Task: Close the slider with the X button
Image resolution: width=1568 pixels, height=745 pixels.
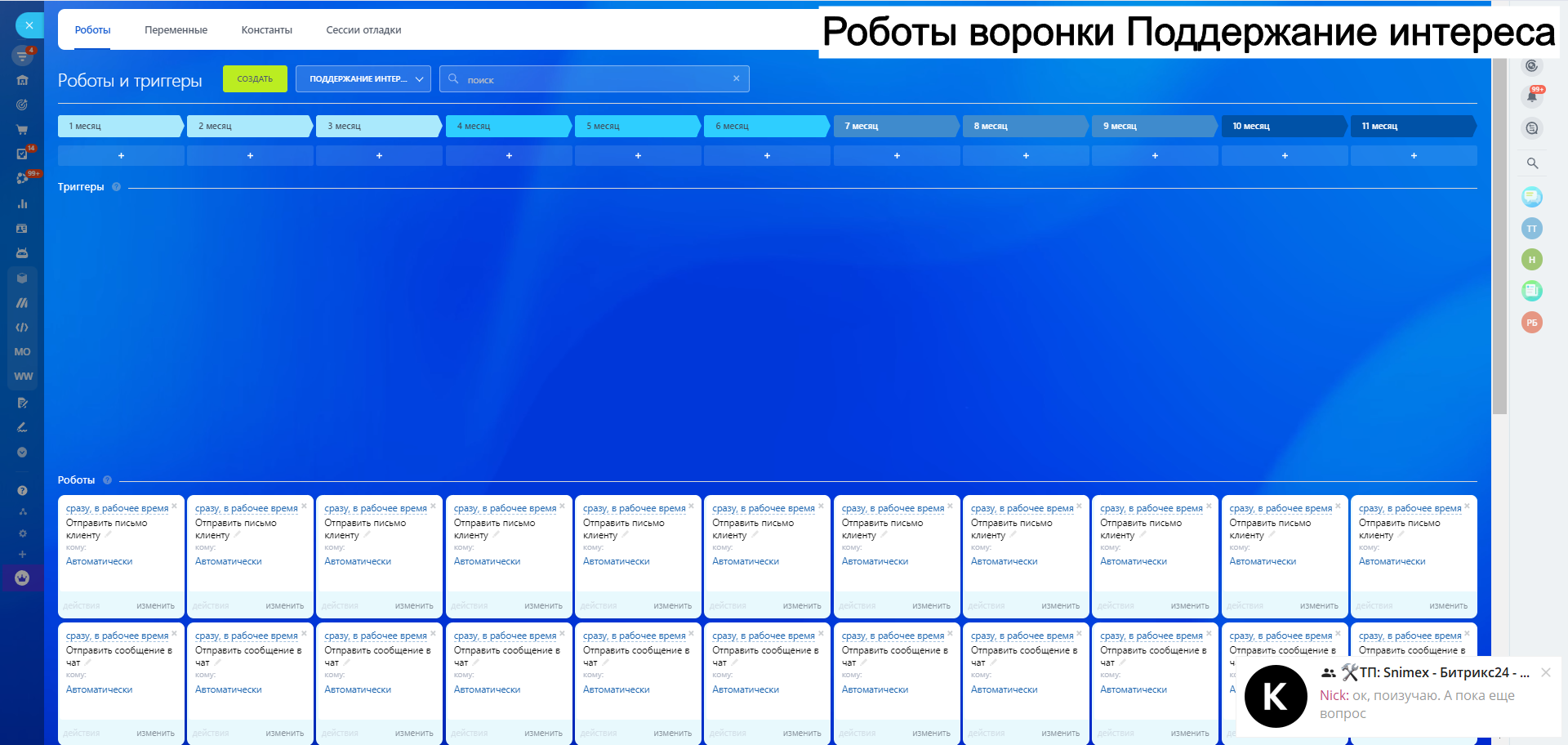Action: [29, 25]
